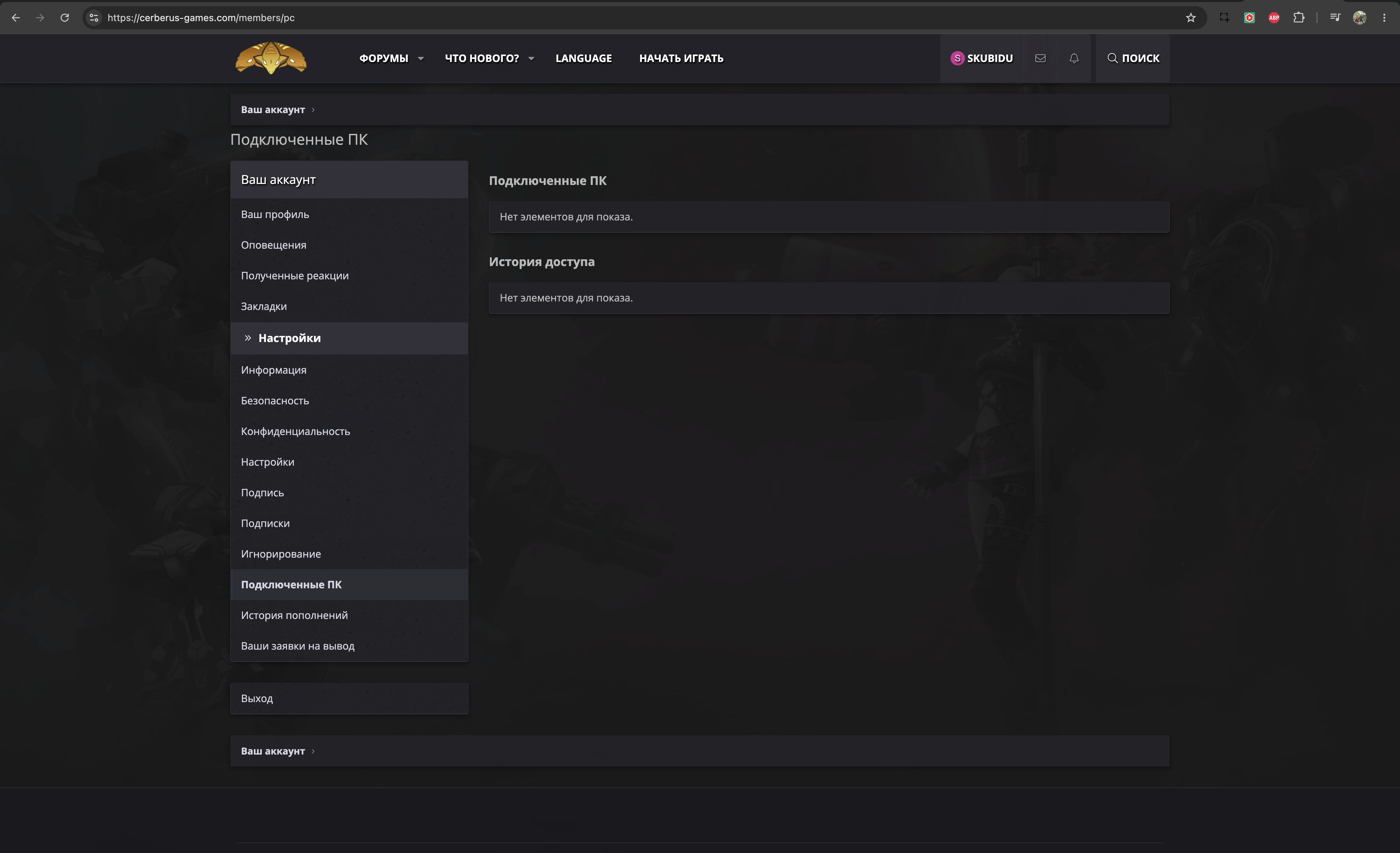Screen dimensions: 1400x853
Task: Open the ФОРУМЫ navigation item
Action: (383, 58)
